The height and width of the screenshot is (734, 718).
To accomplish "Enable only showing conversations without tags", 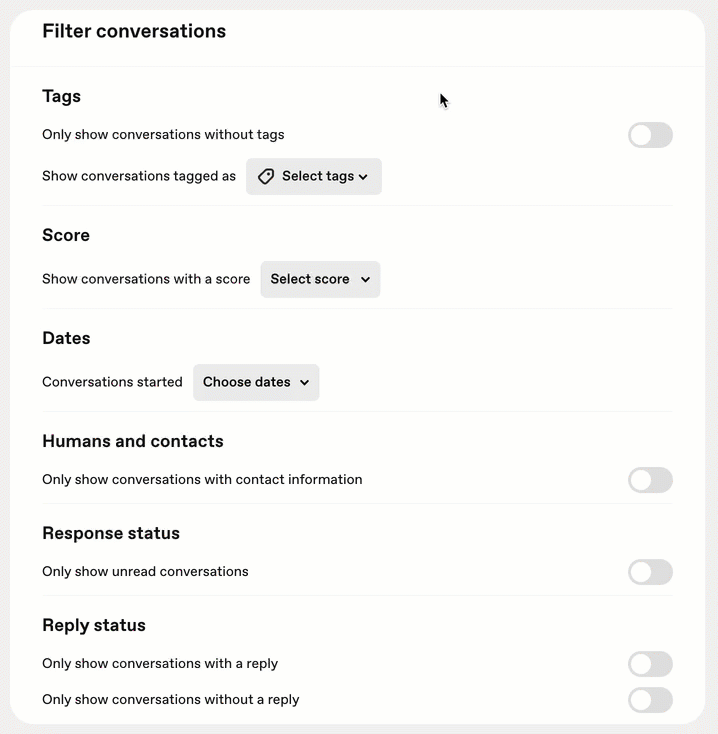I will click(650, 135).
